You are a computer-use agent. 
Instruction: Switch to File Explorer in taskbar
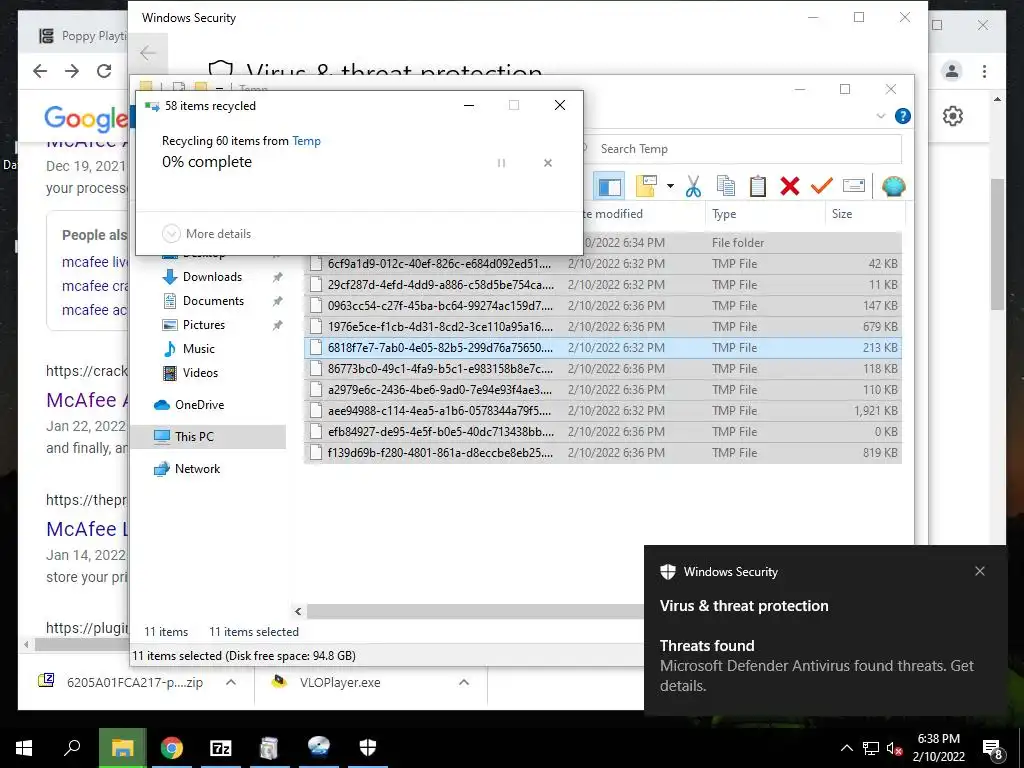coord(122,748)
